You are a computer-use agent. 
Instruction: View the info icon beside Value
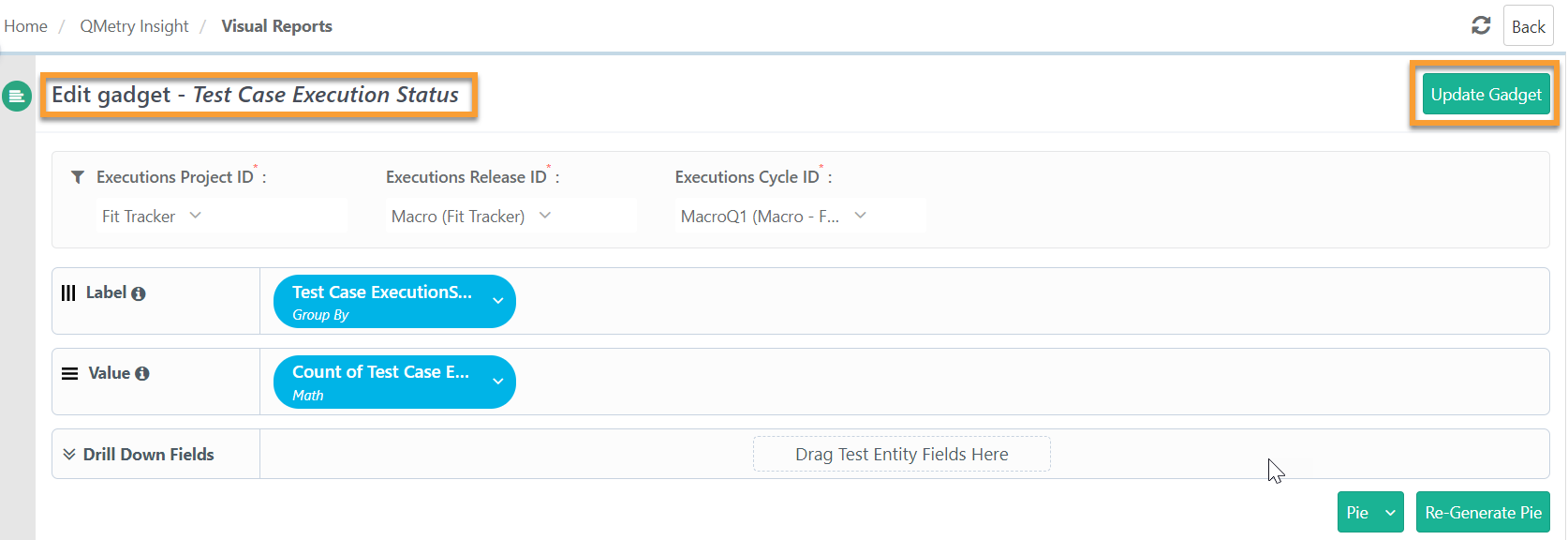pos(142,373)
